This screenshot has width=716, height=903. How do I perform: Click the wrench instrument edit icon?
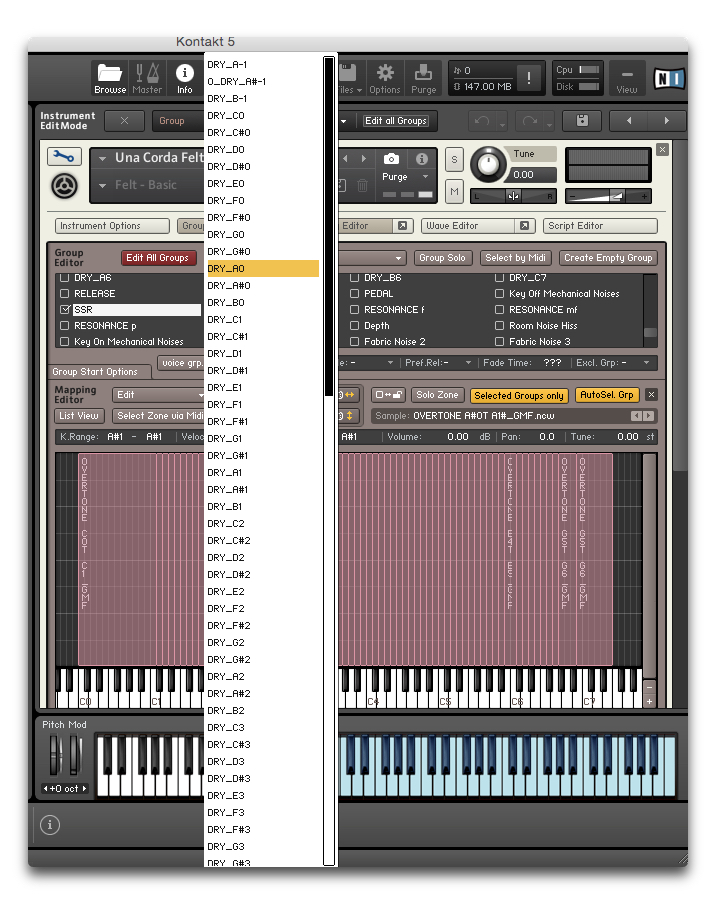pos(64,156)
